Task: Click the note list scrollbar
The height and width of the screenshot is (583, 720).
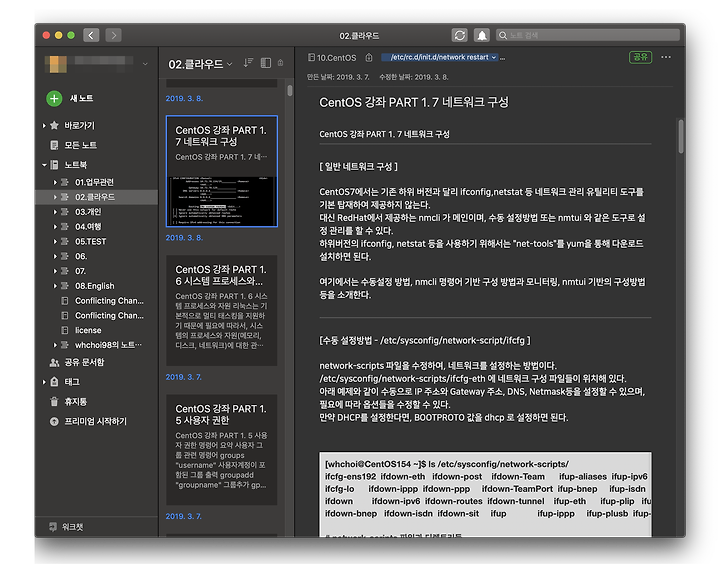Action: point(290,90)
